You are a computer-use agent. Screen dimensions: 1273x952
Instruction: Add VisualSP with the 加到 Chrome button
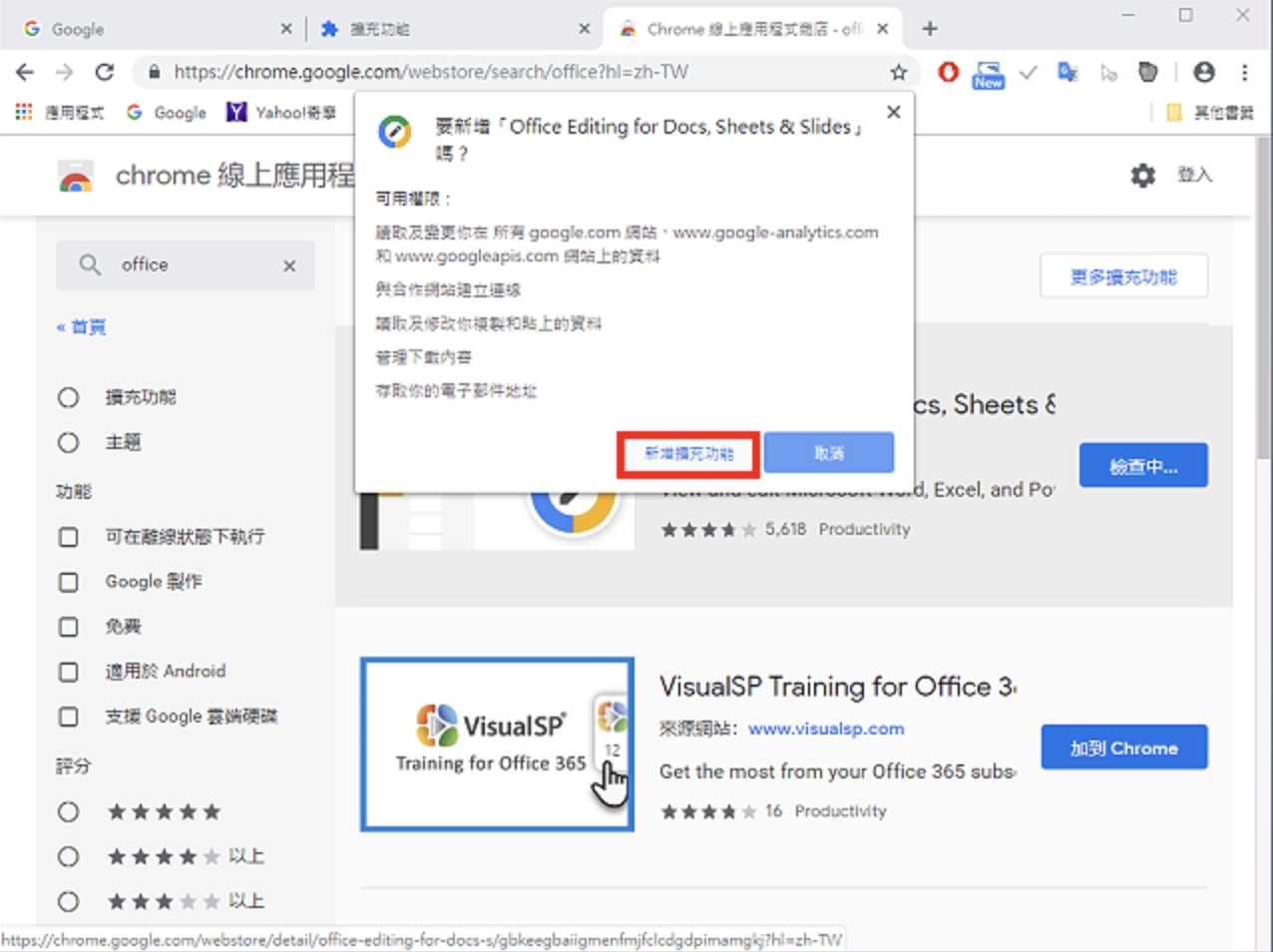coord(1124,747)
